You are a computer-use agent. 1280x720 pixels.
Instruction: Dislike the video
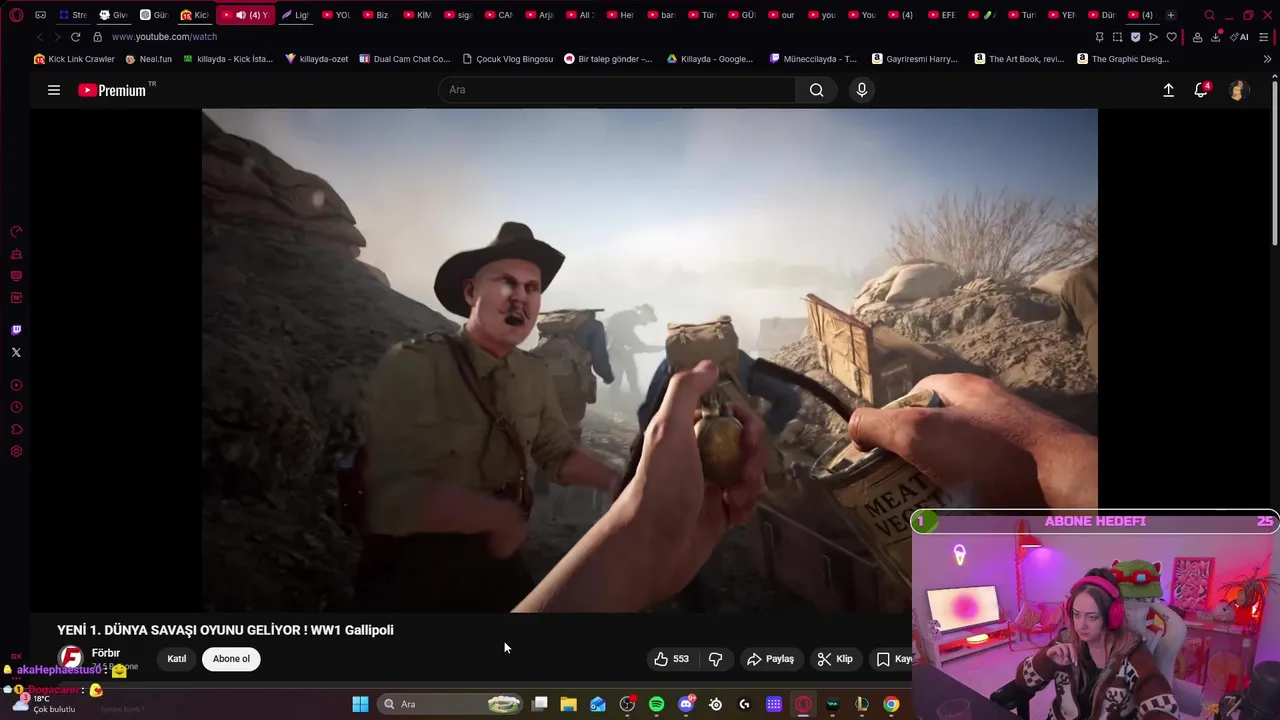pyautogui.click(x=715, y=659)
